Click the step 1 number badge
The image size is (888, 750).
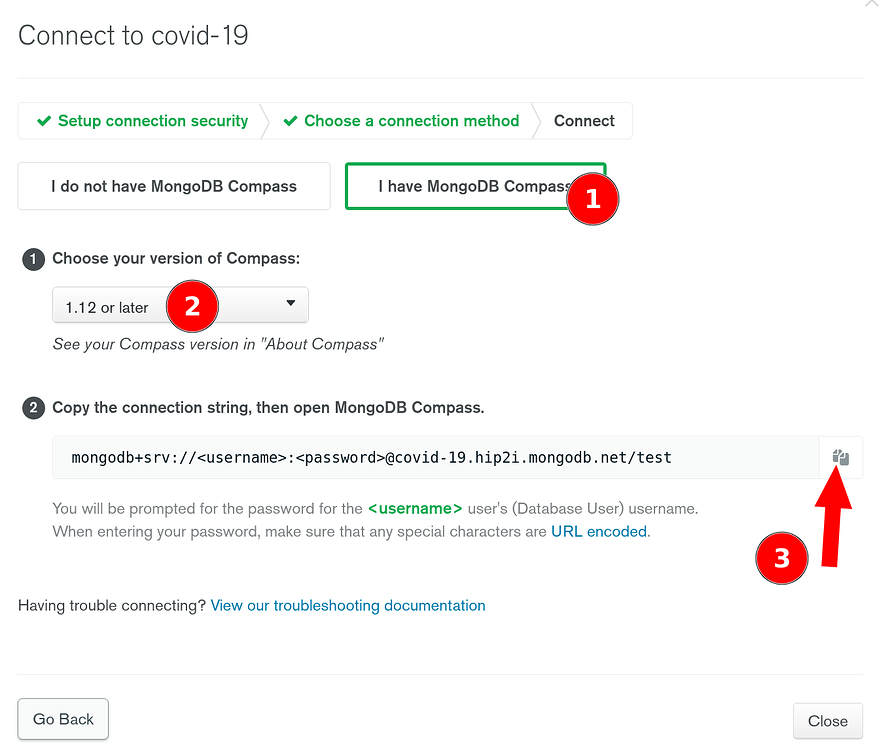pyautogui.click(x=33, y=259)
